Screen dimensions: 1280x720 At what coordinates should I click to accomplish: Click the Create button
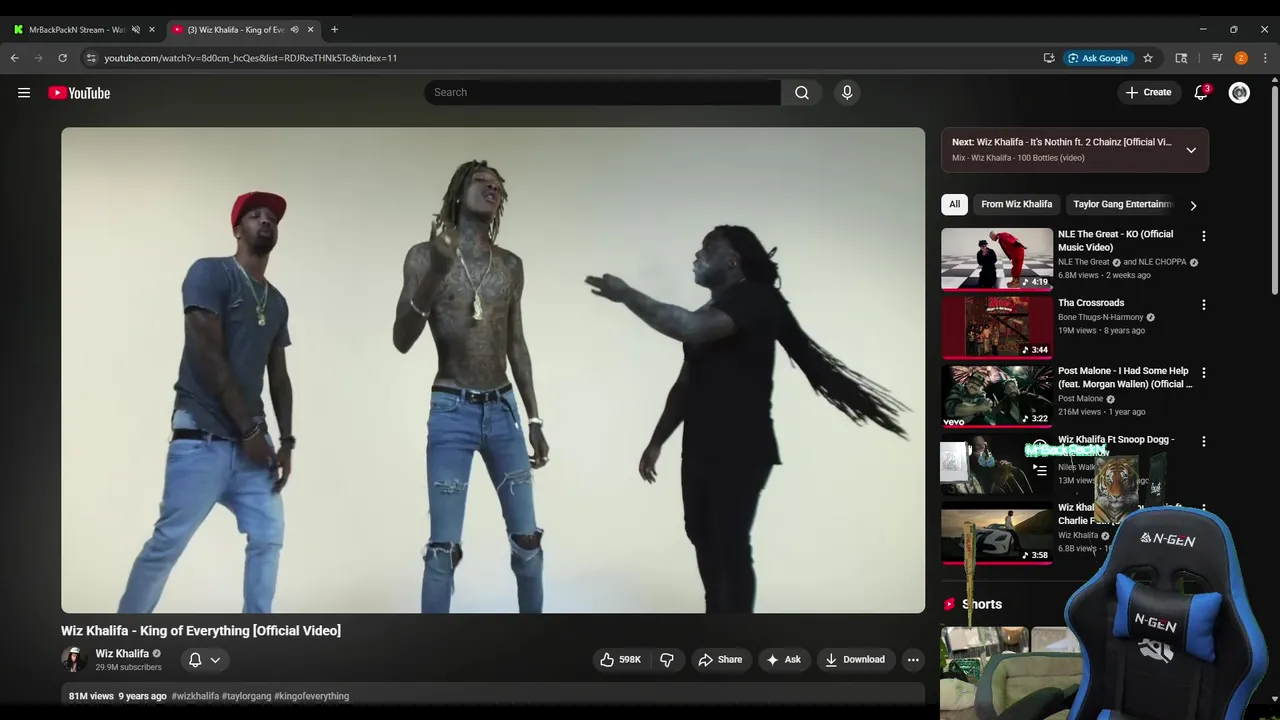(x=1148, y=92)
